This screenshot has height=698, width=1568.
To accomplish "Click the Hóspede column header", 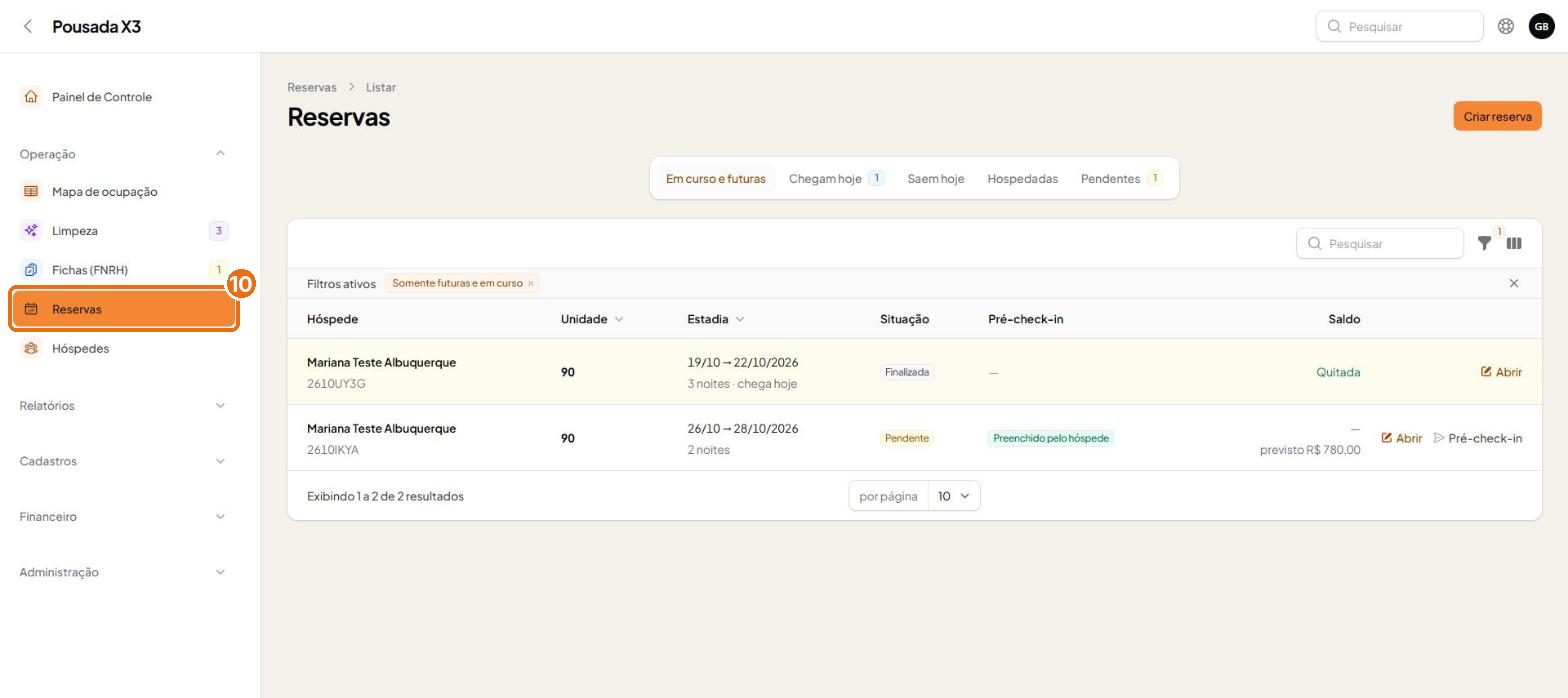I will (x=332, y=319).
